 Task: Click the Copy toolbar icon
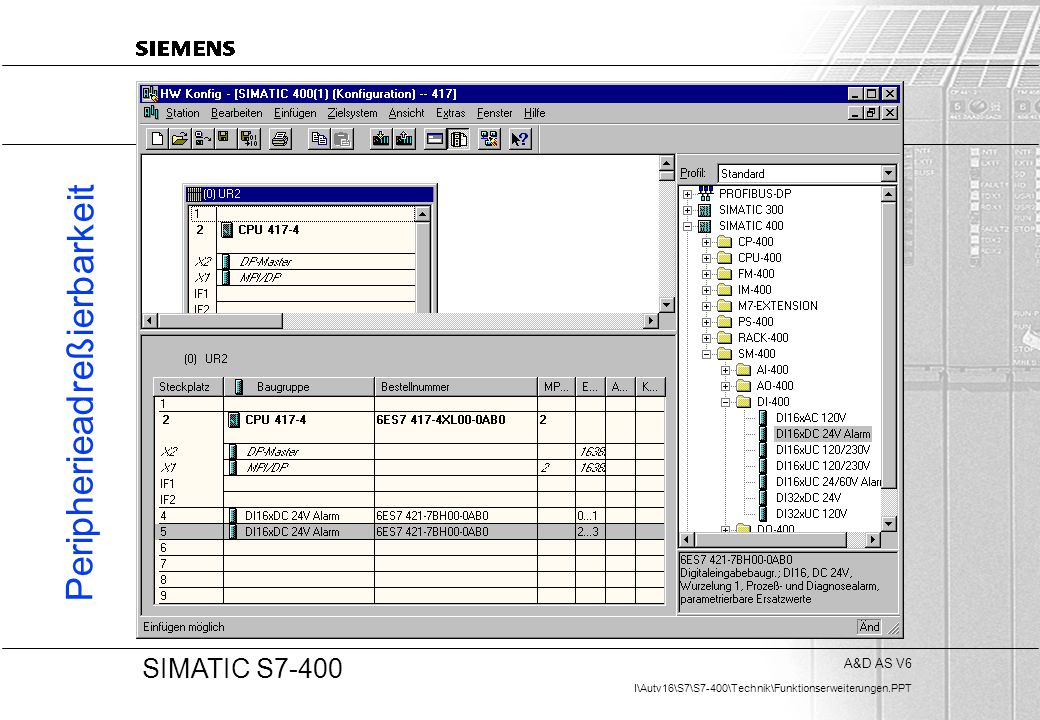319,139
